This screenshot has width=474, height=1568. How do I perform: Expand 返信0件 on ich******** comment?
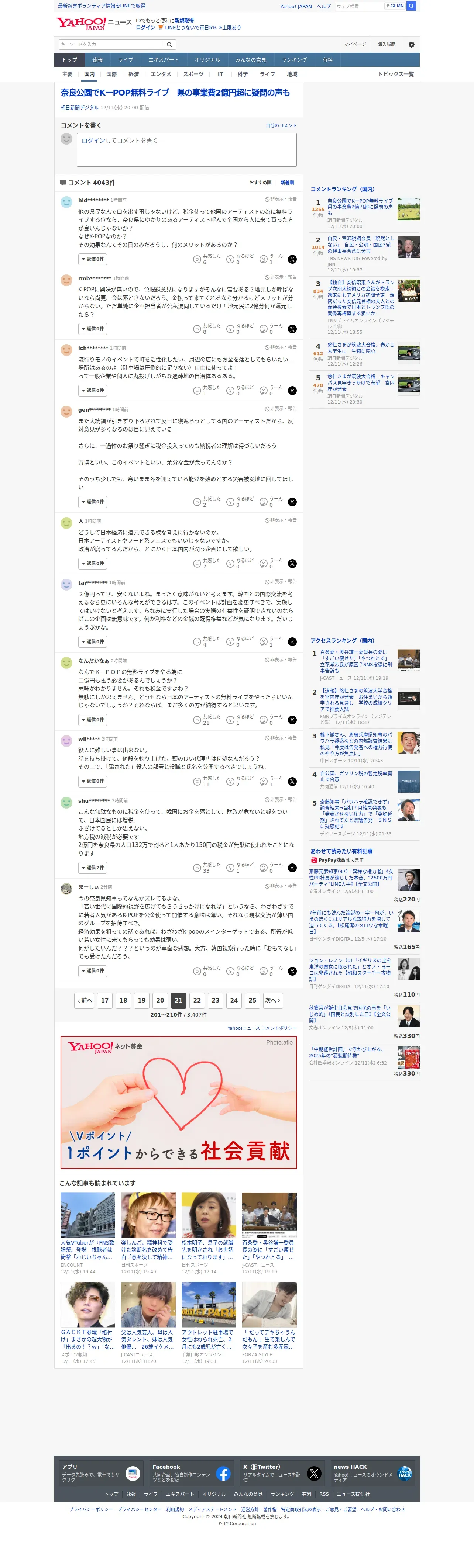click(x=93, y=390)
